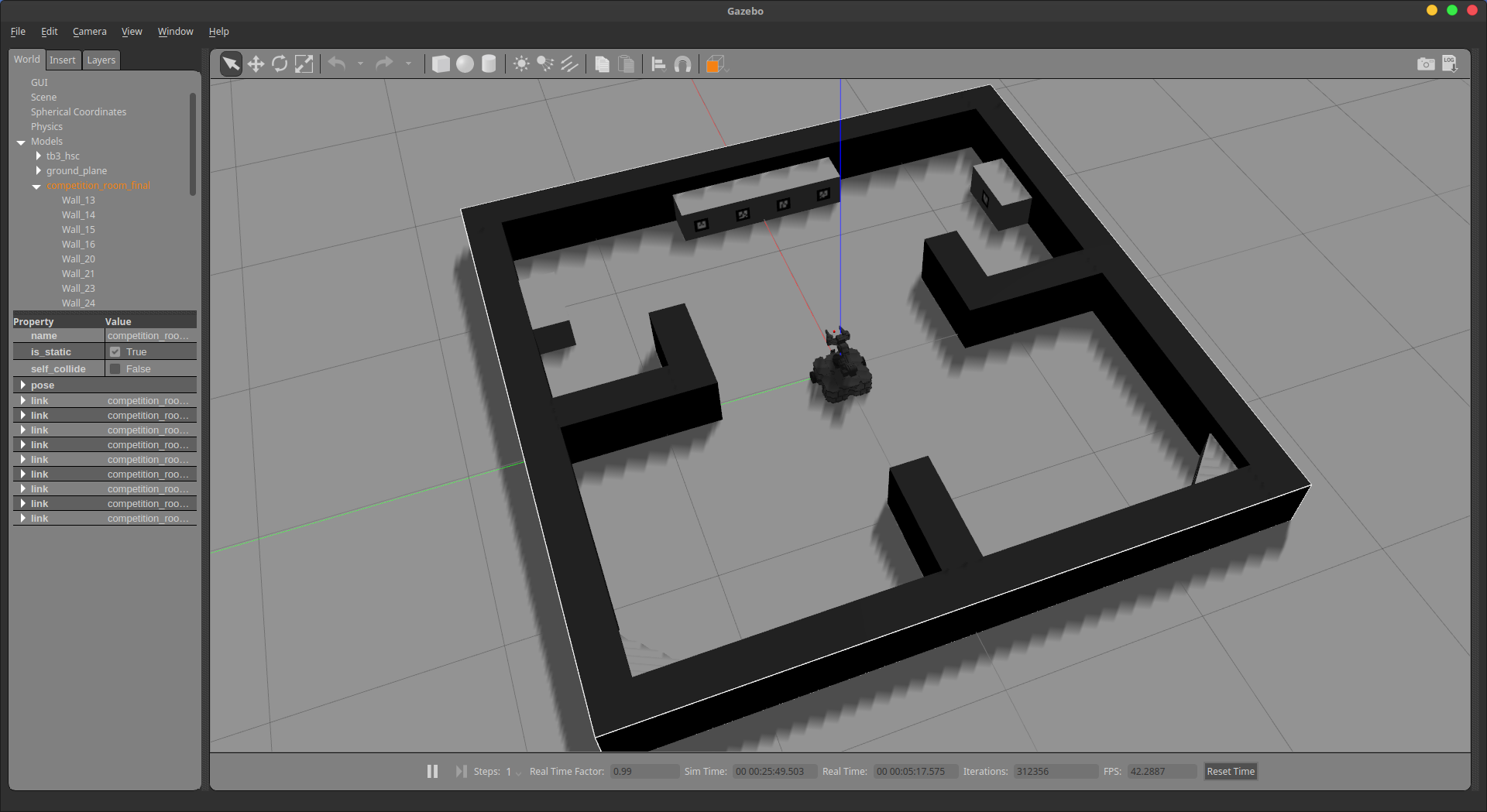Click the log data recording icon
Image resolution: width=1487 pixels, height=812 pixels.
(1450, 64)
